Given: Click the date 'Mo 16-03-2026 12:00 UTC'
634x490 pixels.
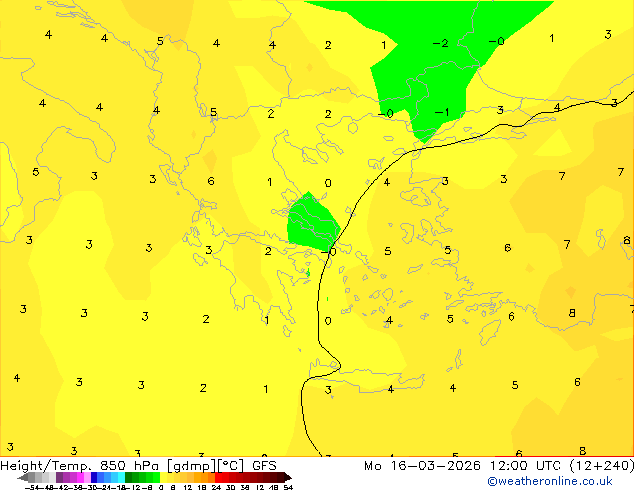Looking at the screenshot, I should (x=464, y=466).
